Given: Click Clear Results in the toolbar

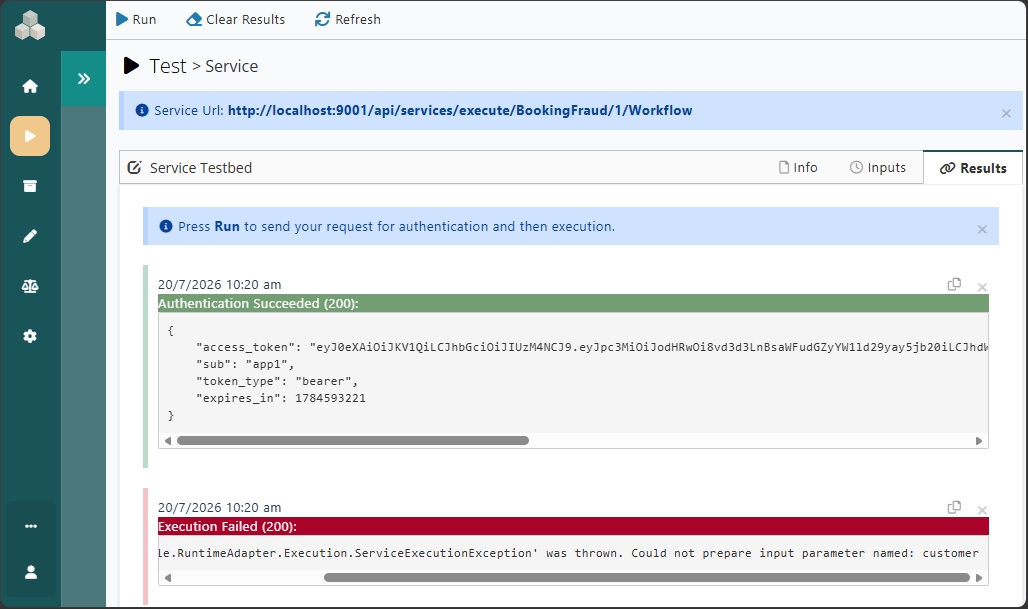Looking at the screenshot, I should point(236,19).
